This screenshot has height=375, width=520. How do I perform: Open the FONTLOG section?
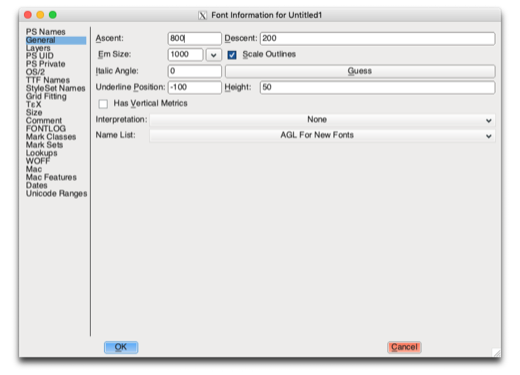46,129
